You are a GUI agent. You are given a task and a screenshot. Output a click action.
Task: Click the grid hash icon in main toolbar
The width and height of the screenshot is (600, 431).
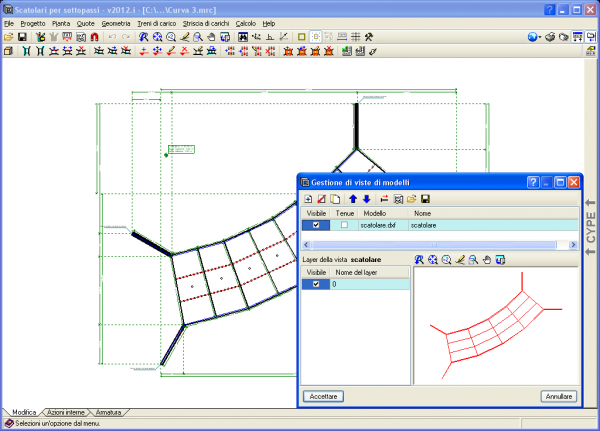[355, 37]
